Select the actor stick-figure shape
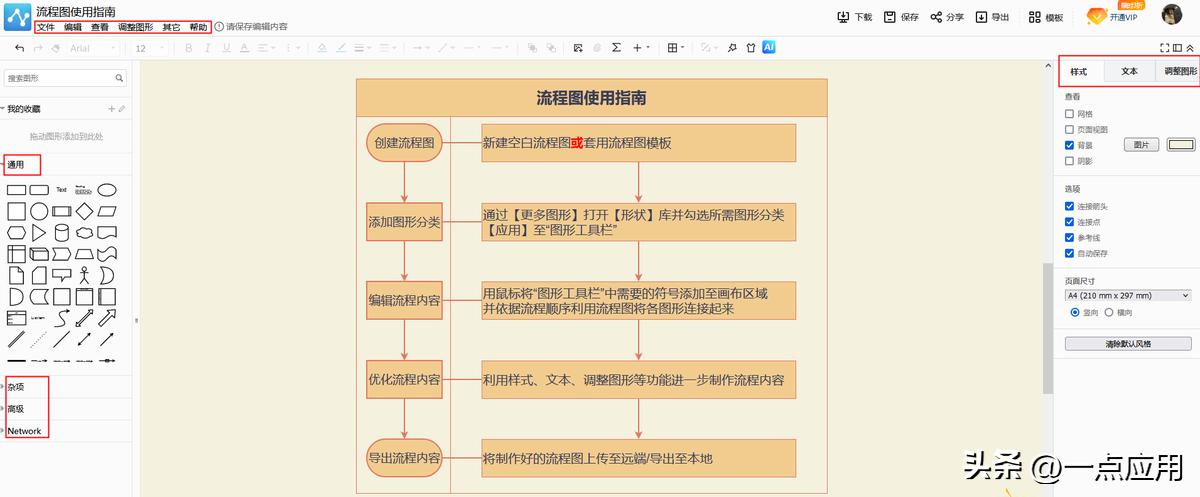Image resolution: width=1200 pixels, height=497 pixels. coord(84,274)
